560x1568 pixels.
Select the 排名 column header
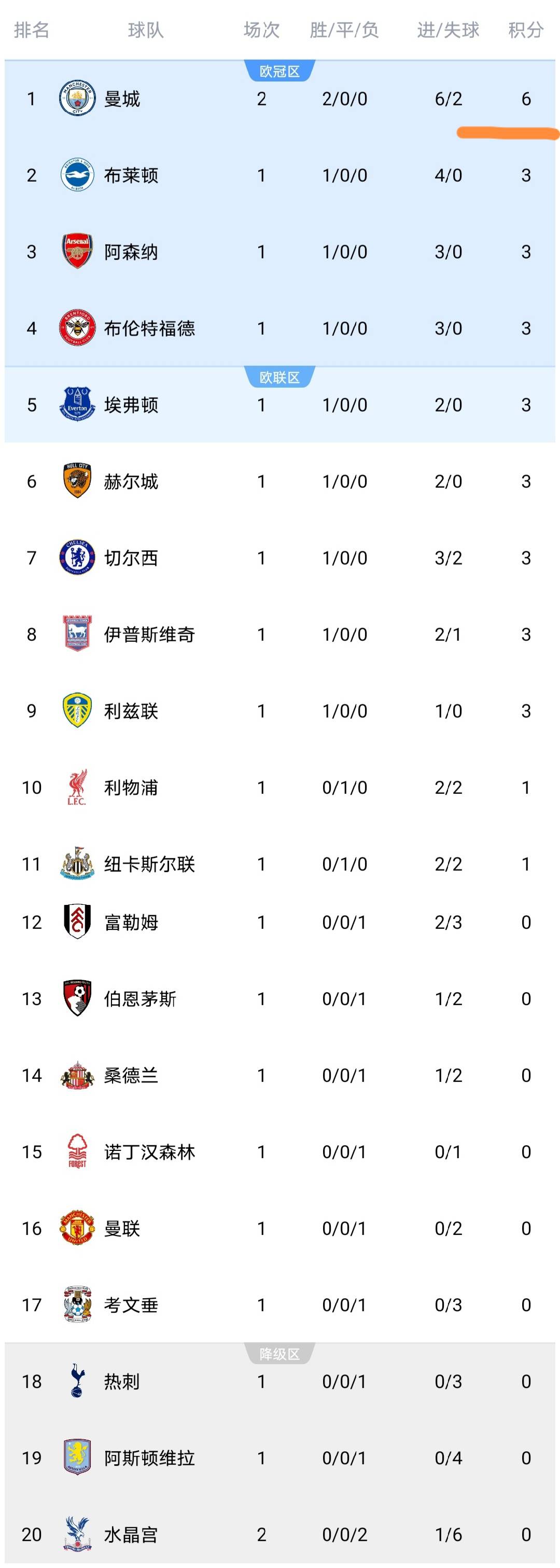(x=32, y=30)
